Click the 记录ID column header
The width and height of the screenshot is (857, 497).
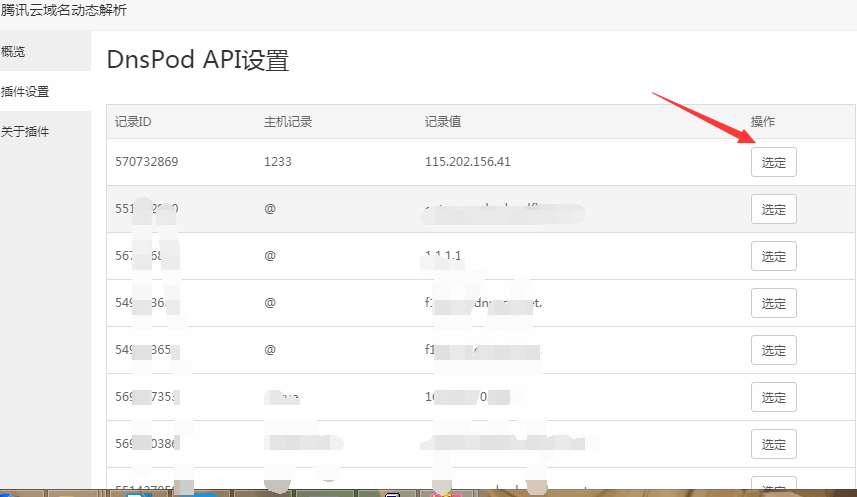(133, 121)
